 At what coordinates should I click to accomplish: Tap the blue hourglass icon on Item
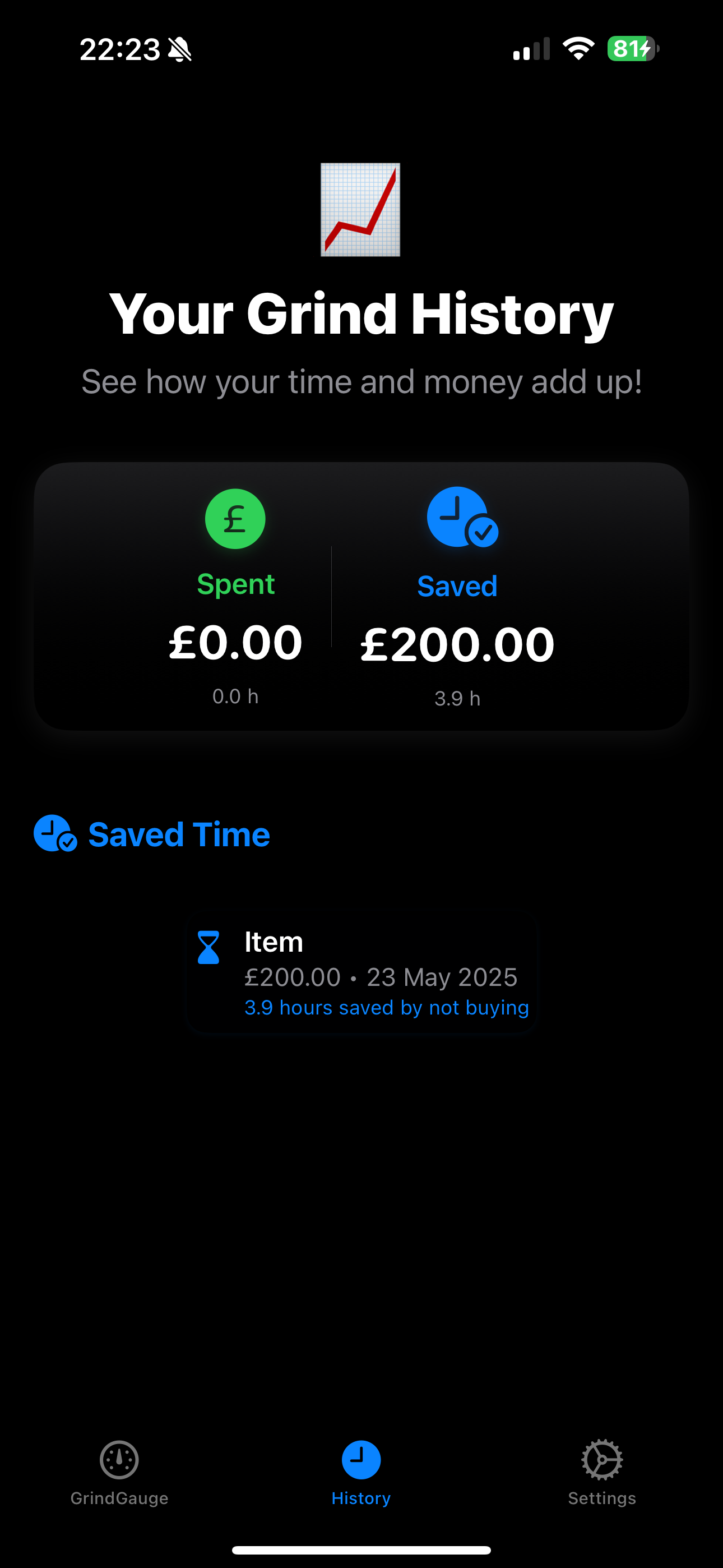tap(208, 947)
